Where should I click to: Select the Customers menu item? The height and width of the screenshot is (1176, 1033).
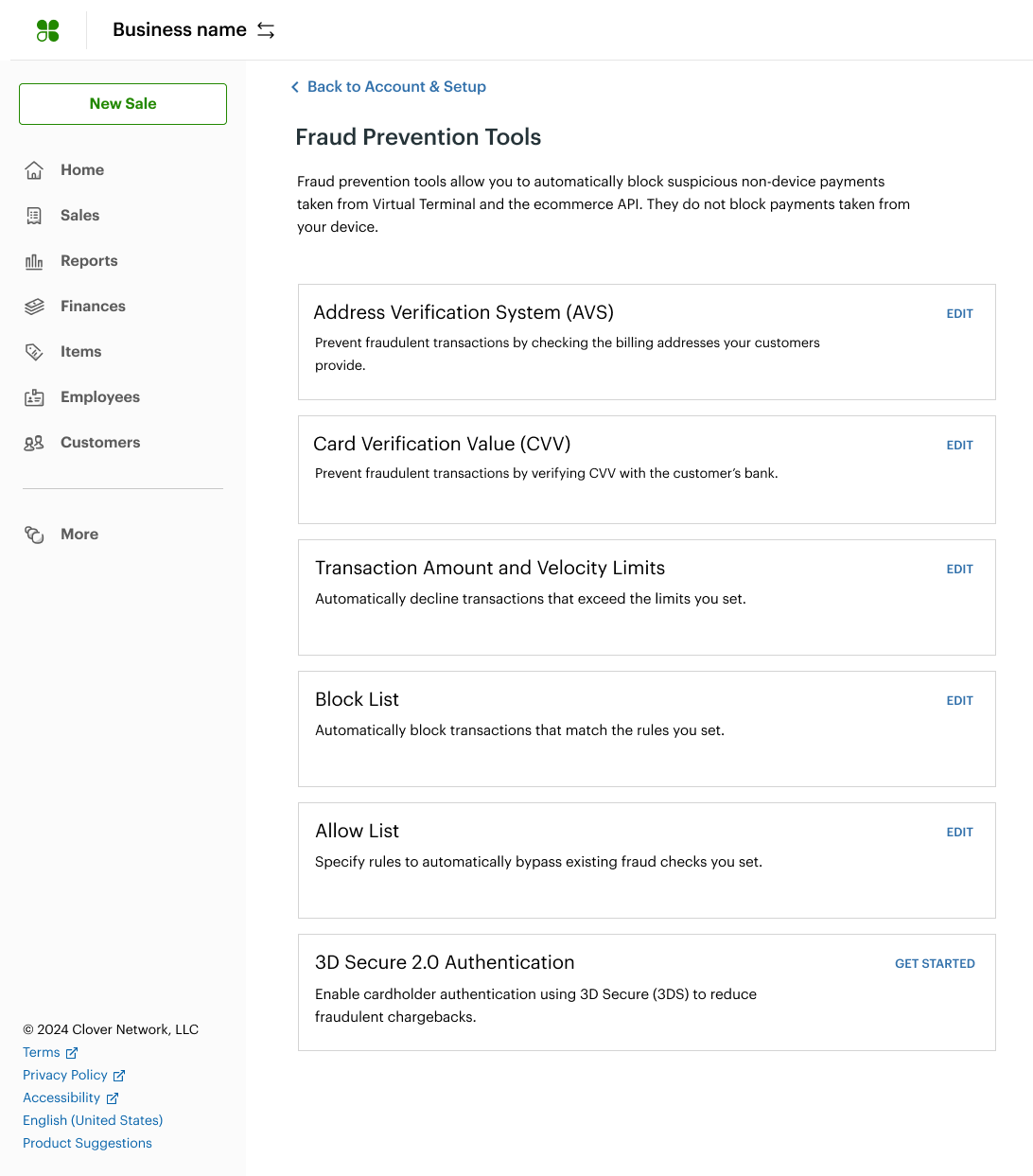coord(99,442)
